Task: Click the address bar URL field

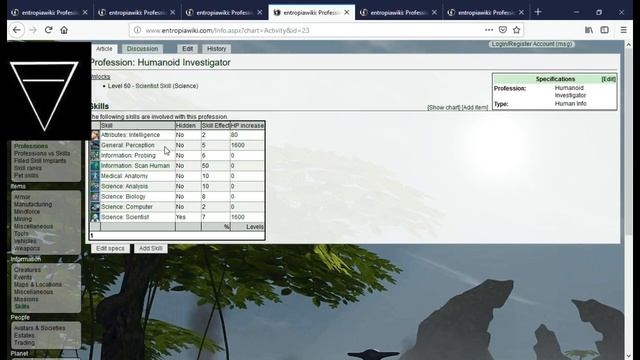Action: point(310,30)
